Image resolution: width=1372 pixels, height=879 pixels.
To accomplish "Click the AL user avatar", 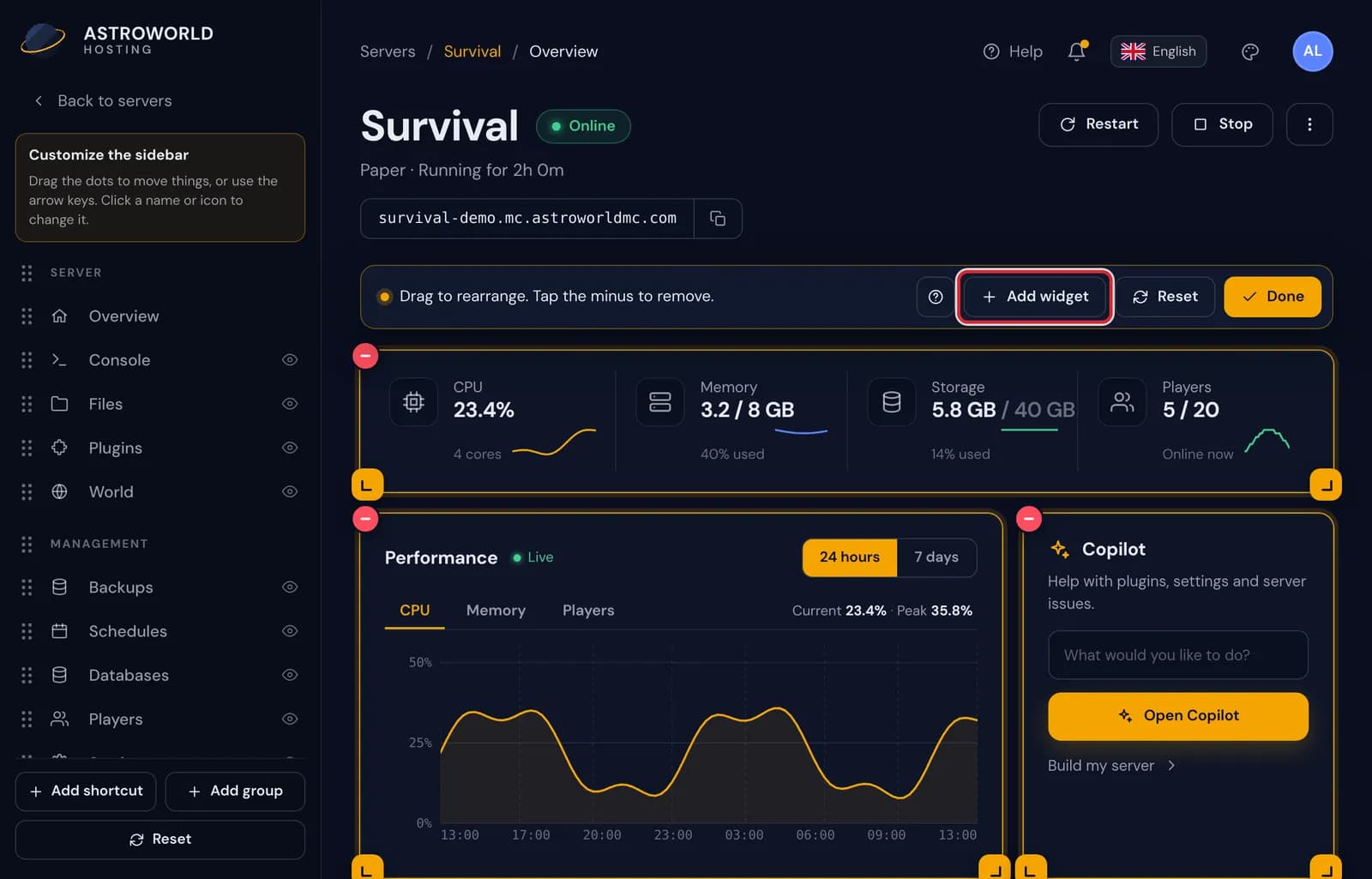I will coord(1312,51).
